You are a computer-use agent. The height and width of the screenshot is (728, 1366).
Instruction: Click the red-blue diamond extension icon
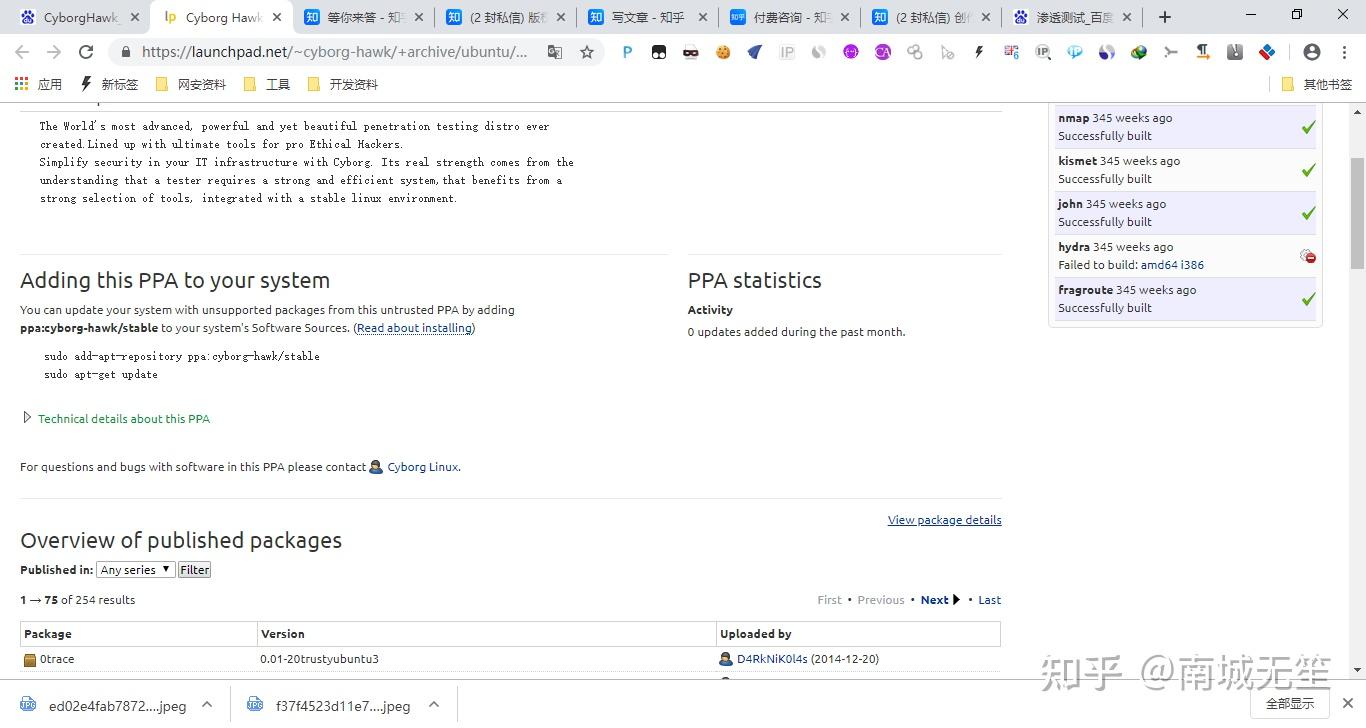[1267, 52]
